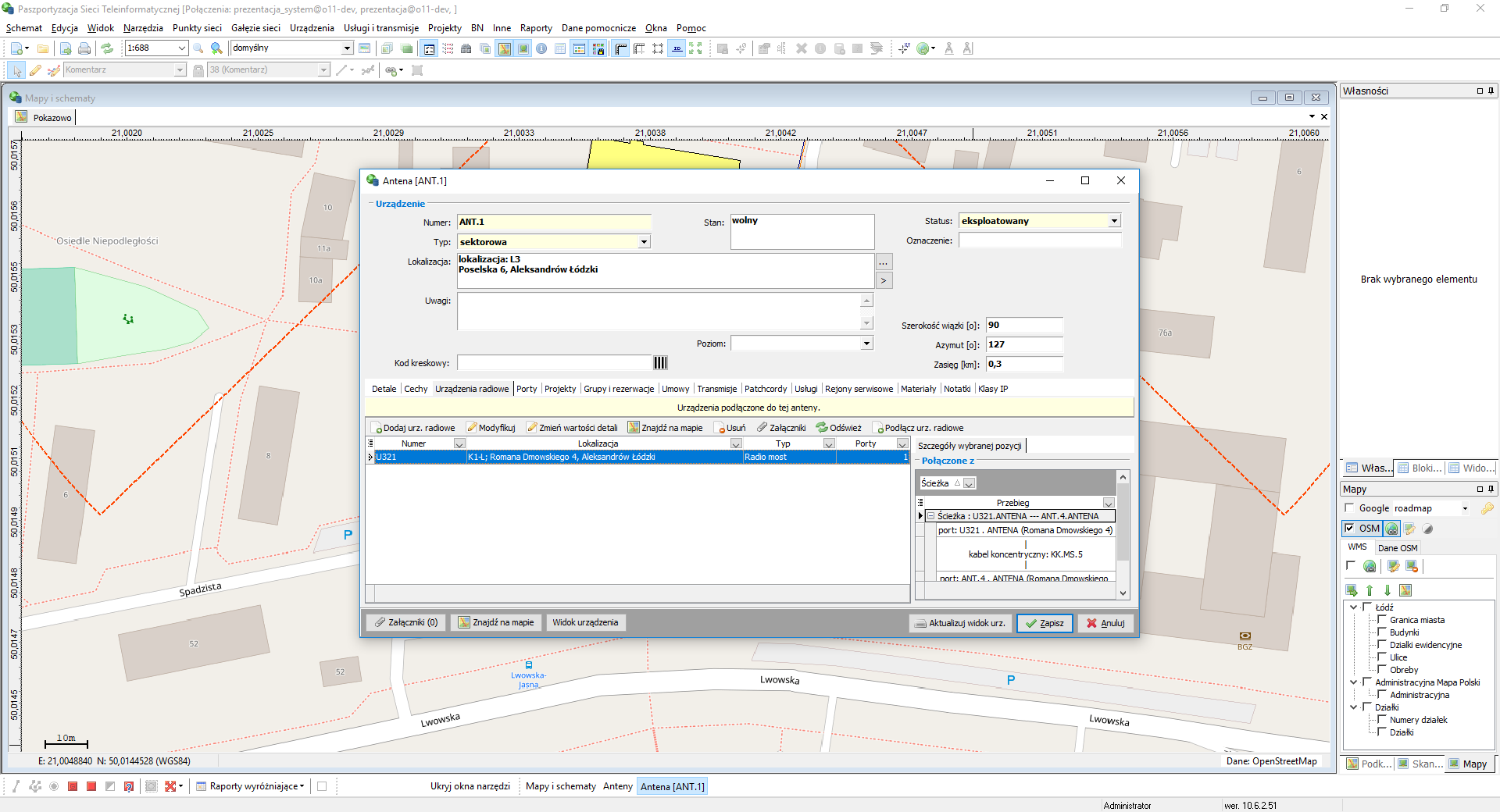Viewport: 1500px width, 812px height.
Task: Click the move-up green arrow in Mapy panel
Action: tap(1370, 590)
